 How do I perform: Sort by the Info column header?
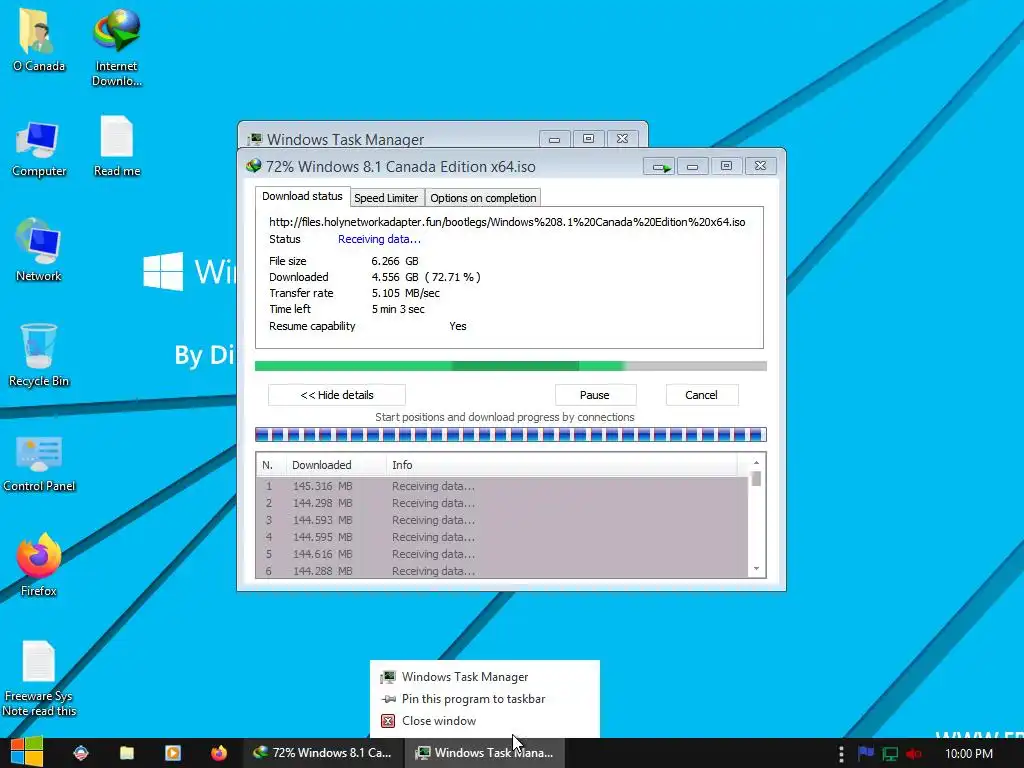tap(562, 465)
